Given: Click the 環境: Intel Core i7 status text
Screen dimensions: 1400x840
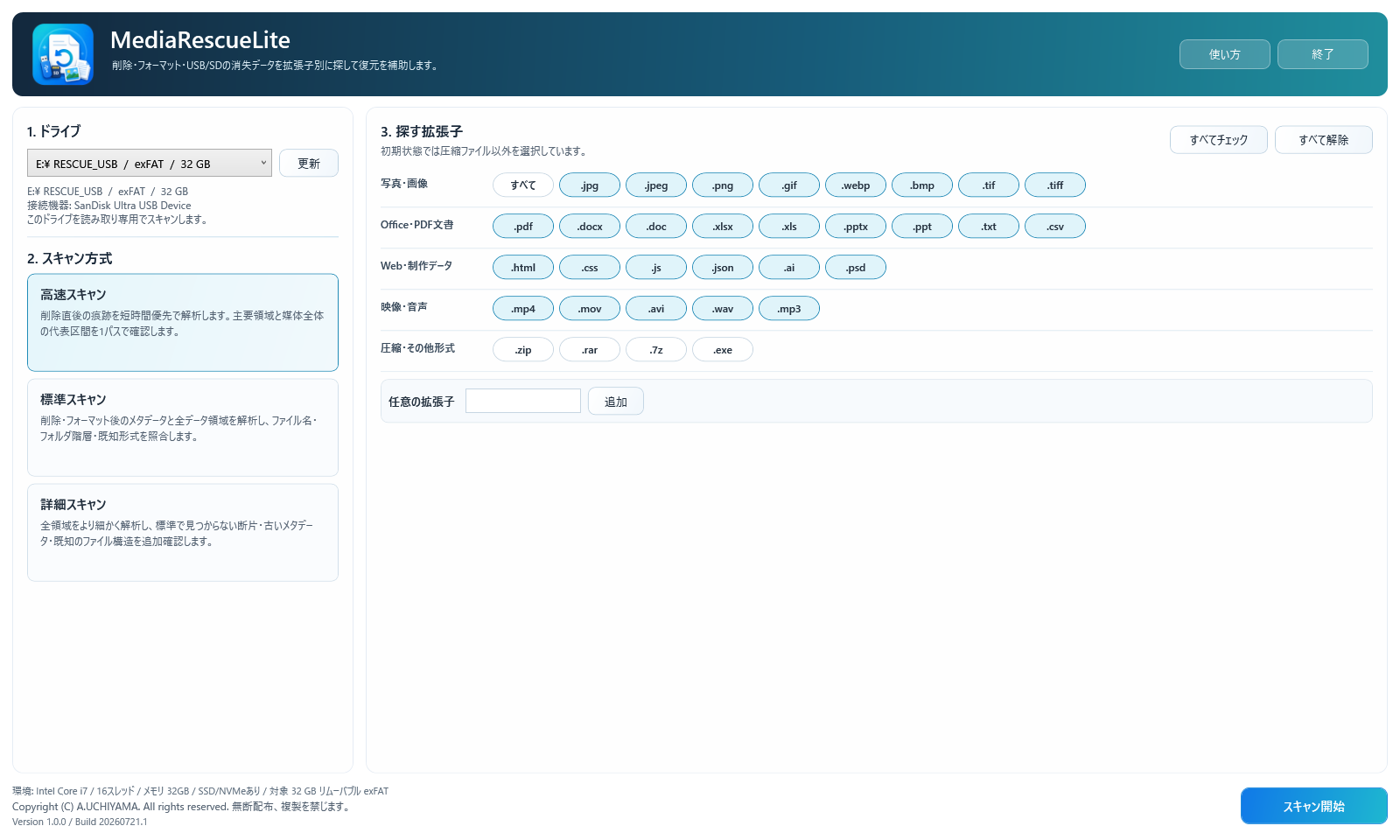Looking at the screenshot, I should [200, 791].
